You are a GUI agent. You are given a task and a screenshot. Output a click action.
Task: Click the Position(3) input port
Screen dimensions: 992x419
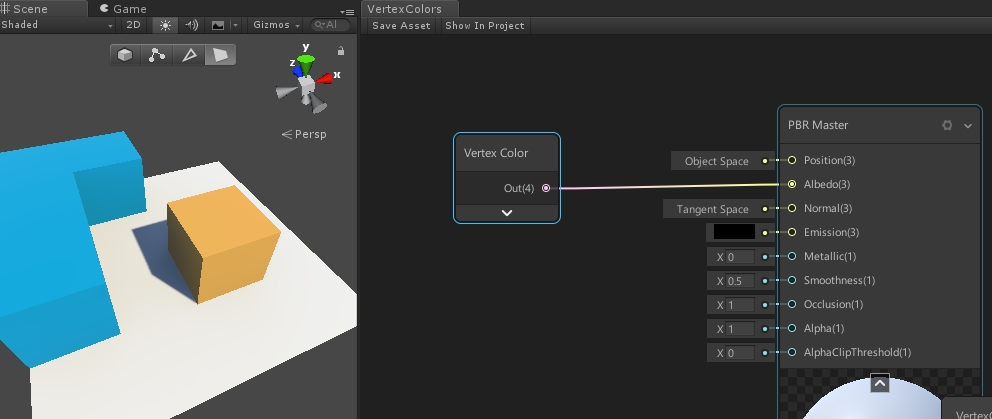pos(791,160)
